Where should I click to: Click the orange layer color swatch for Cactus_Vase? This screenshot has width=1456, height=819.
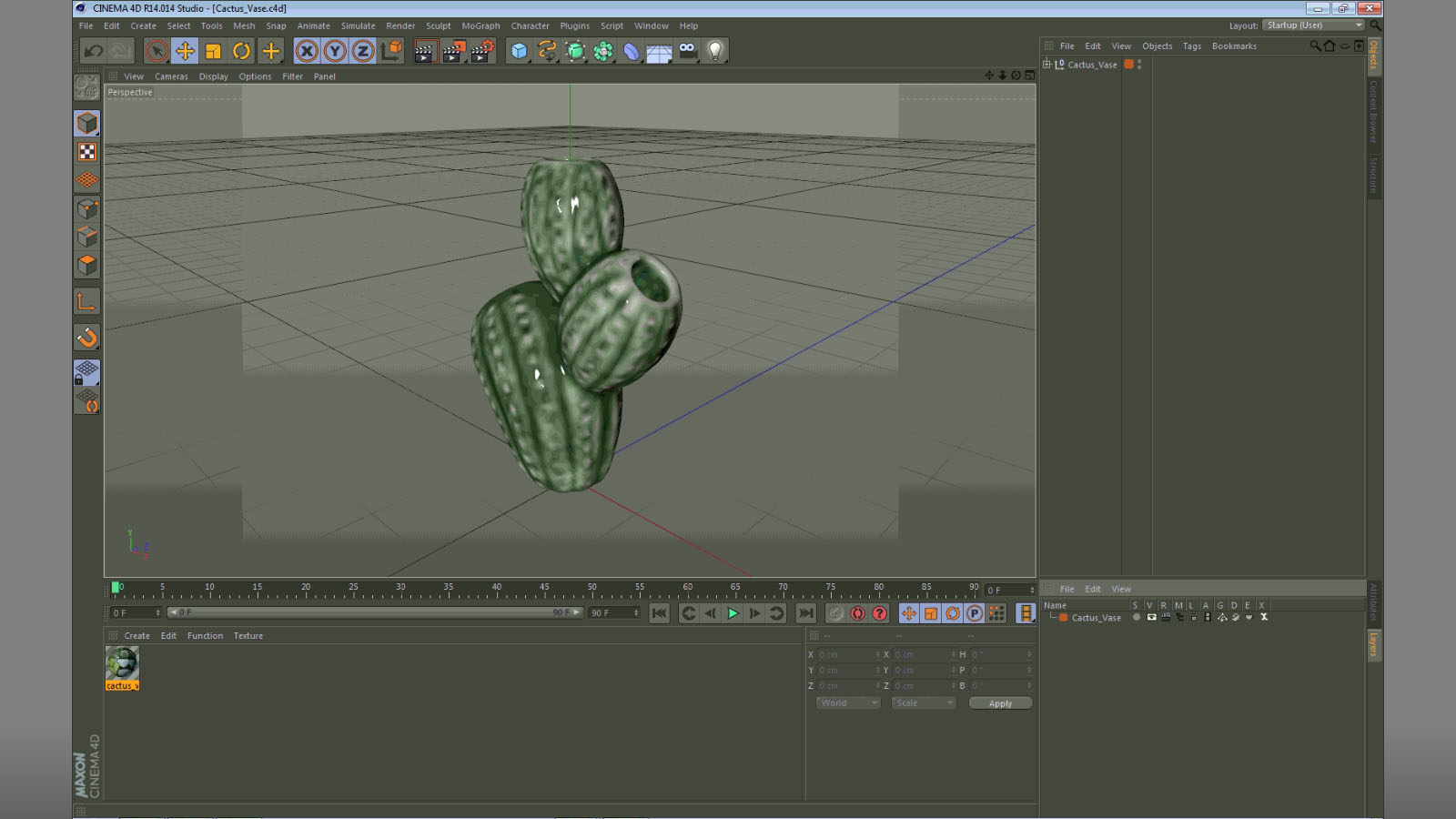pyautogui.click(x=1128, y=65)
